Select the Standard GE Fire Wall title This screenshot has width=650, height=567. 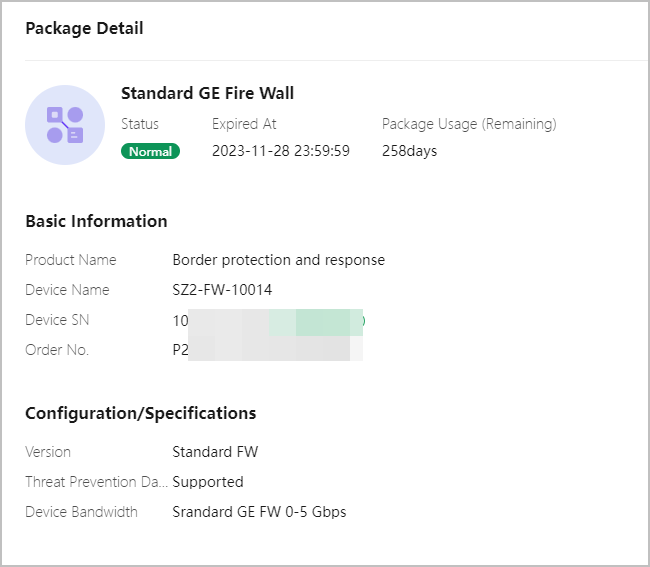pyautogui.click(x=207, y=93)
